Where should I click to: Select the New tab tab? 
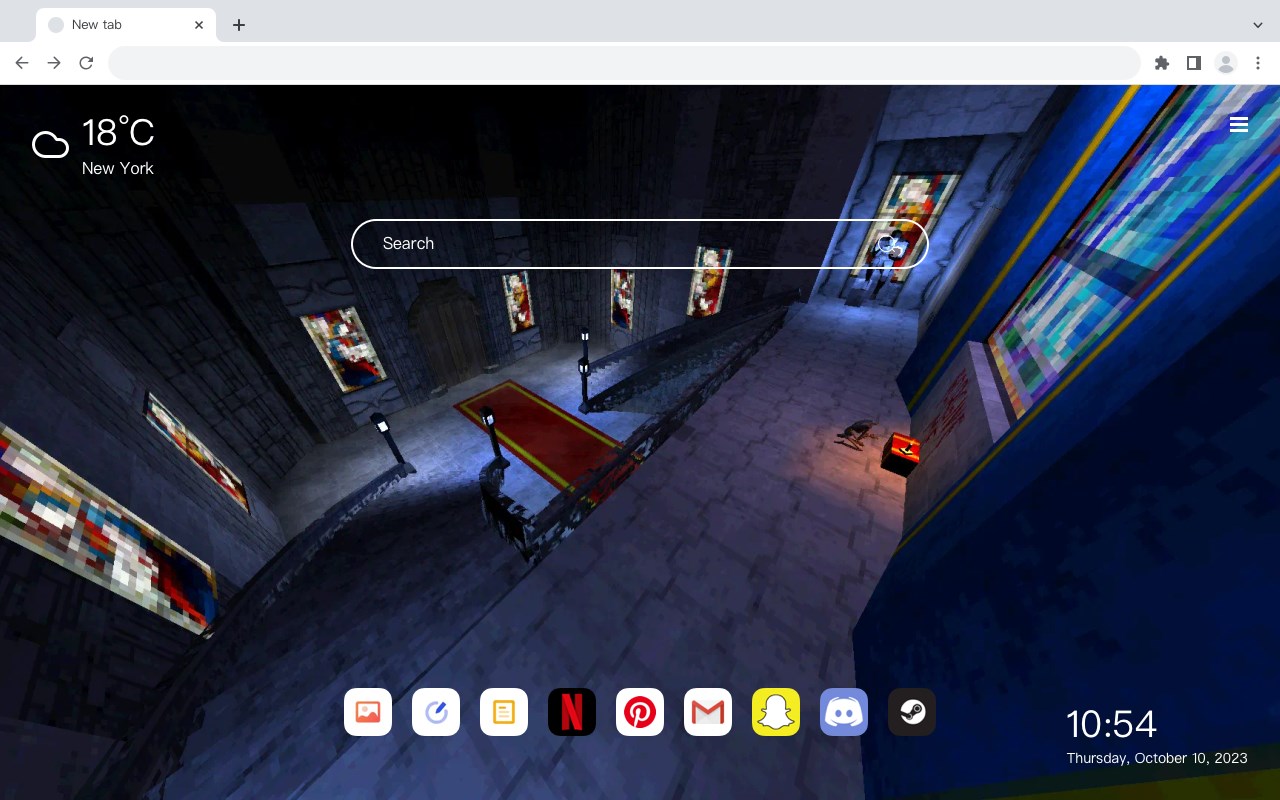click(126, 25)
